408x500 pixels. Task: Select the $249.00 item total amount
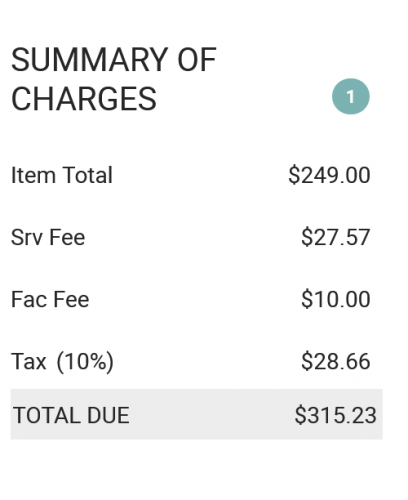tap(329, 175)
